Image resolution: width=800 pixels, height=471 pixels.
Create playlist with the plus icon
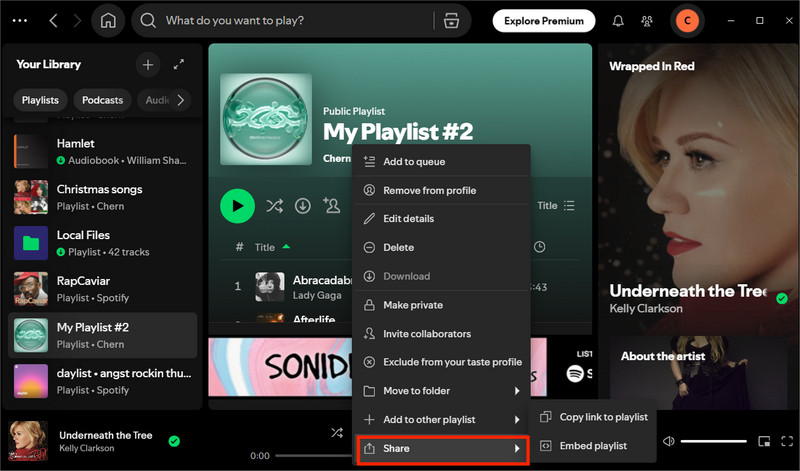point(148,65)
